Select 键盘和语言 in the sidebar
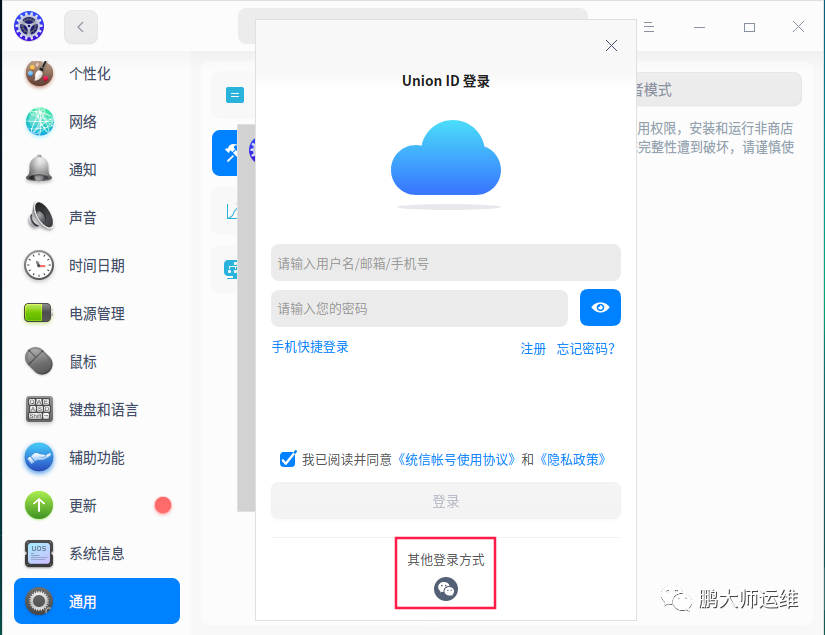This screenshot has width=825, height=635. (x=104, y=409)
